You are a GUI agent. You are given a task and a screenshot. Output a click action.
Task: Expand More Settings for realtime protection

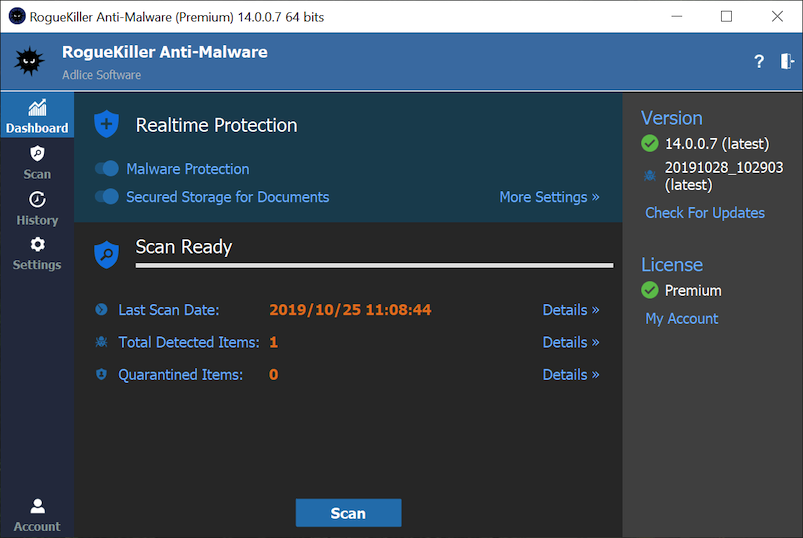(549, 197)
